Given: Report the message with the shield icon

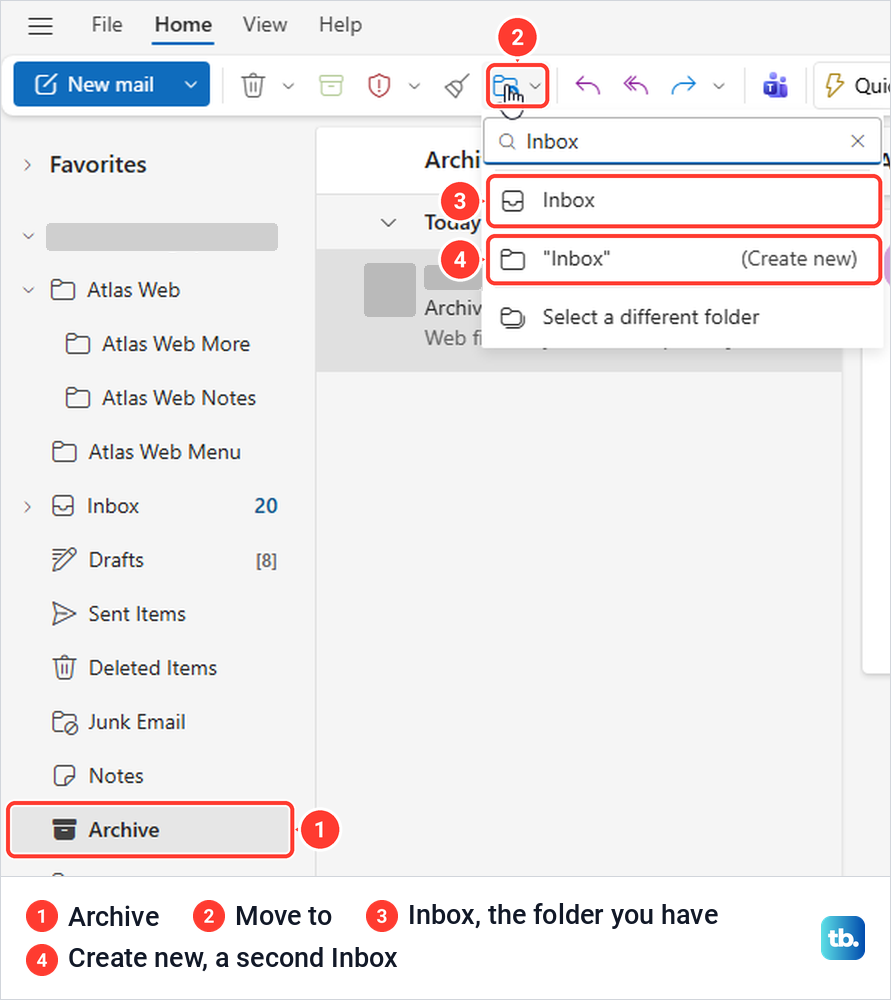Looking at the screenshot, I should pos(379,85).
